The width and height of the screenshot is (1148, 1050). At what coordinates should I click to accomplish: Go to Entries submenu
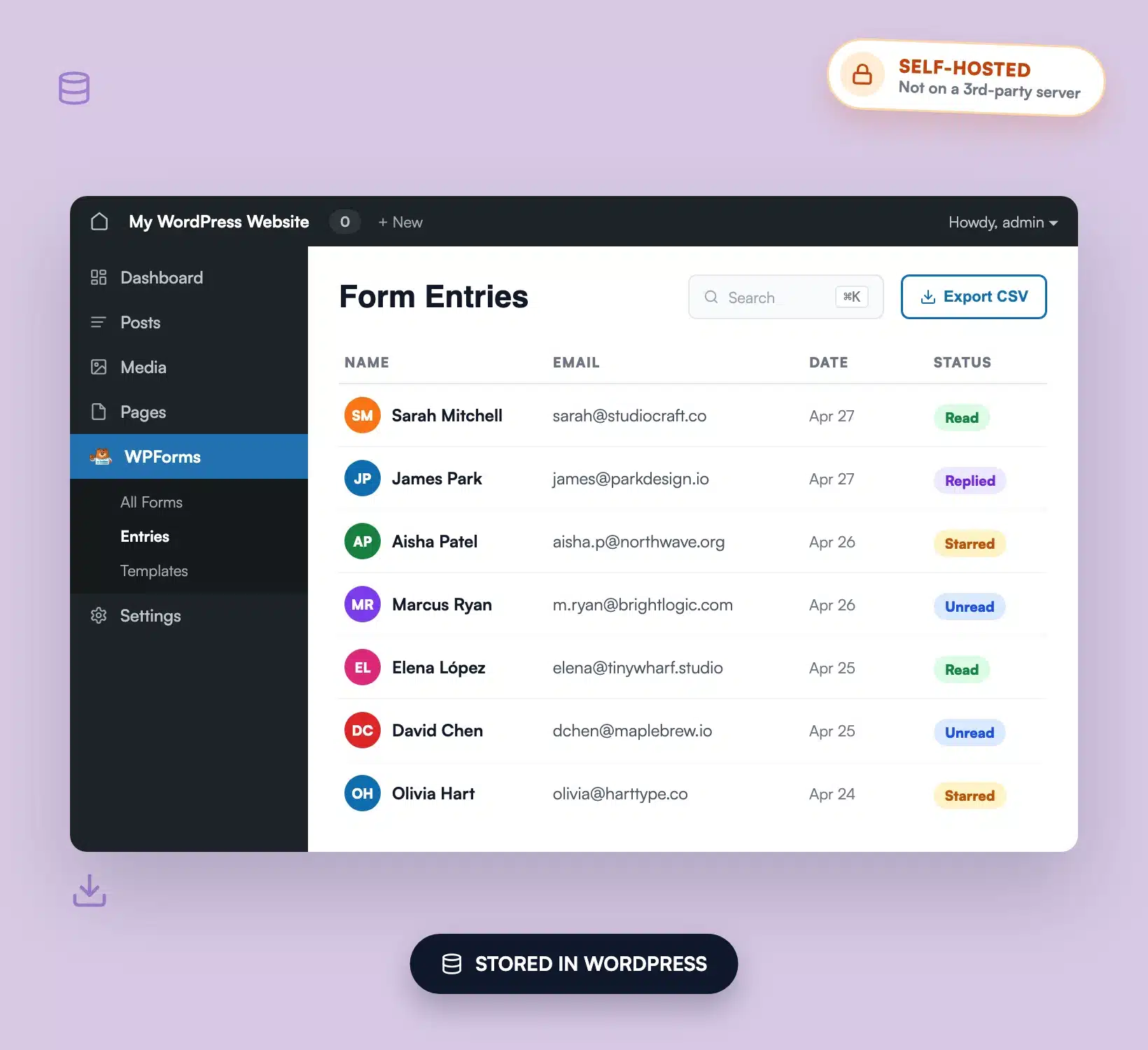[x=145, y=536]
